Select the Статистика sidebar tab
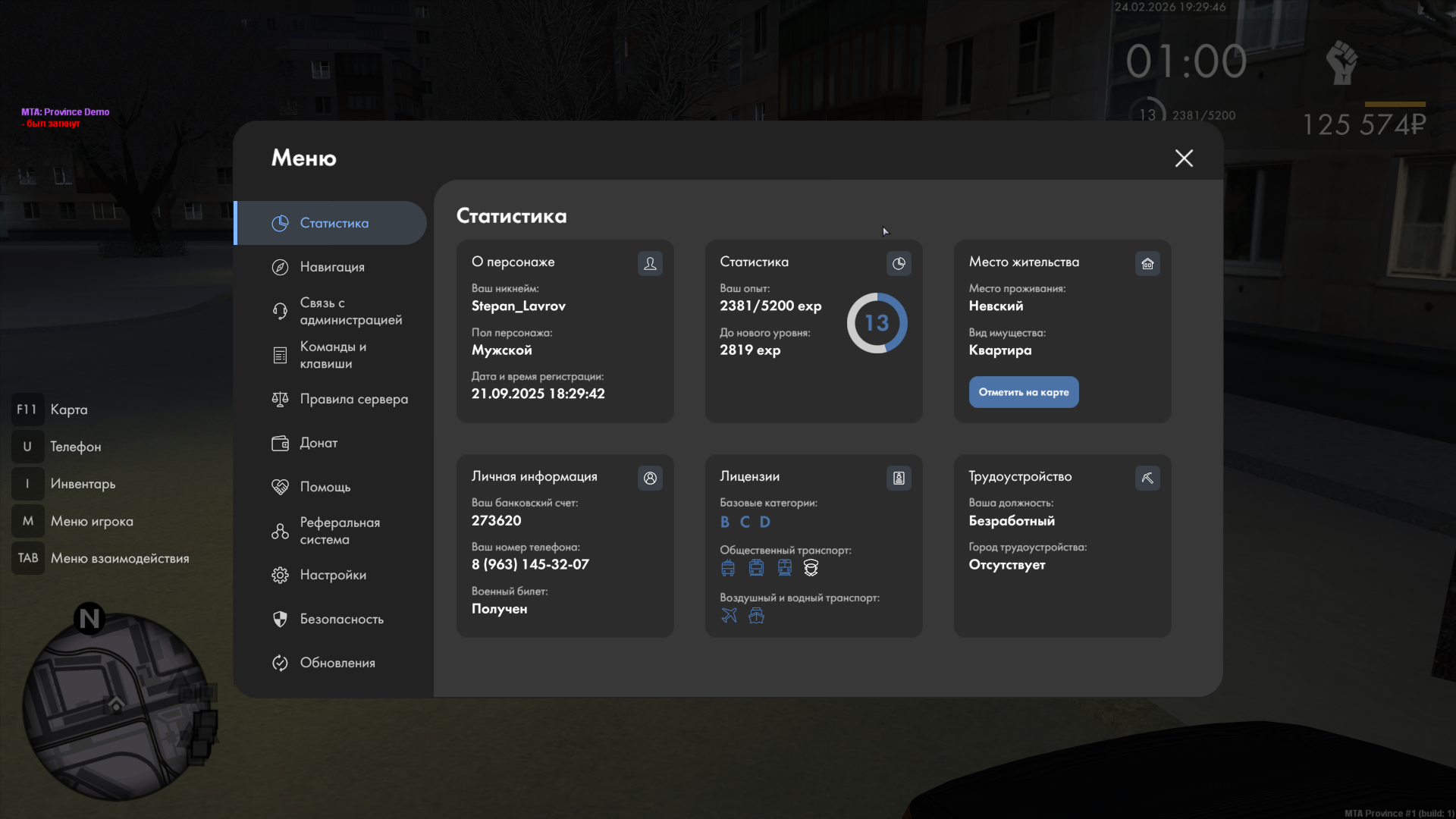This screenshot has height=819, width=1456. 334,223
